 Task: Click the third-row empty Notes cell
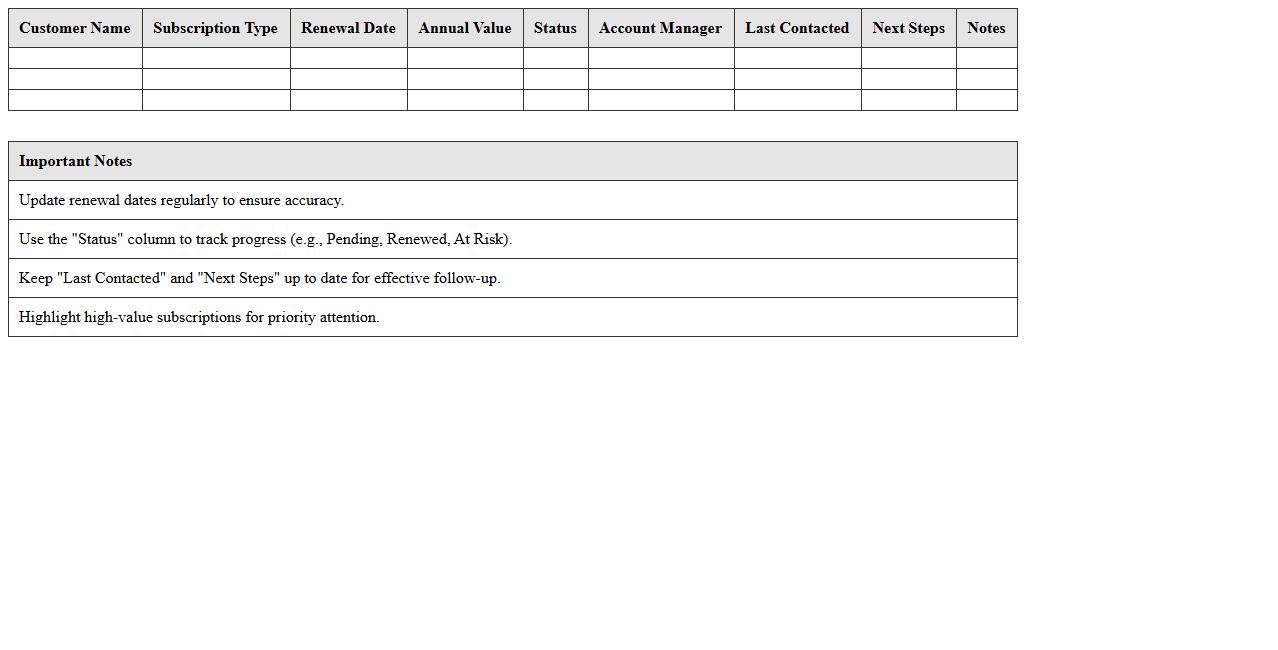coord(986,100)
